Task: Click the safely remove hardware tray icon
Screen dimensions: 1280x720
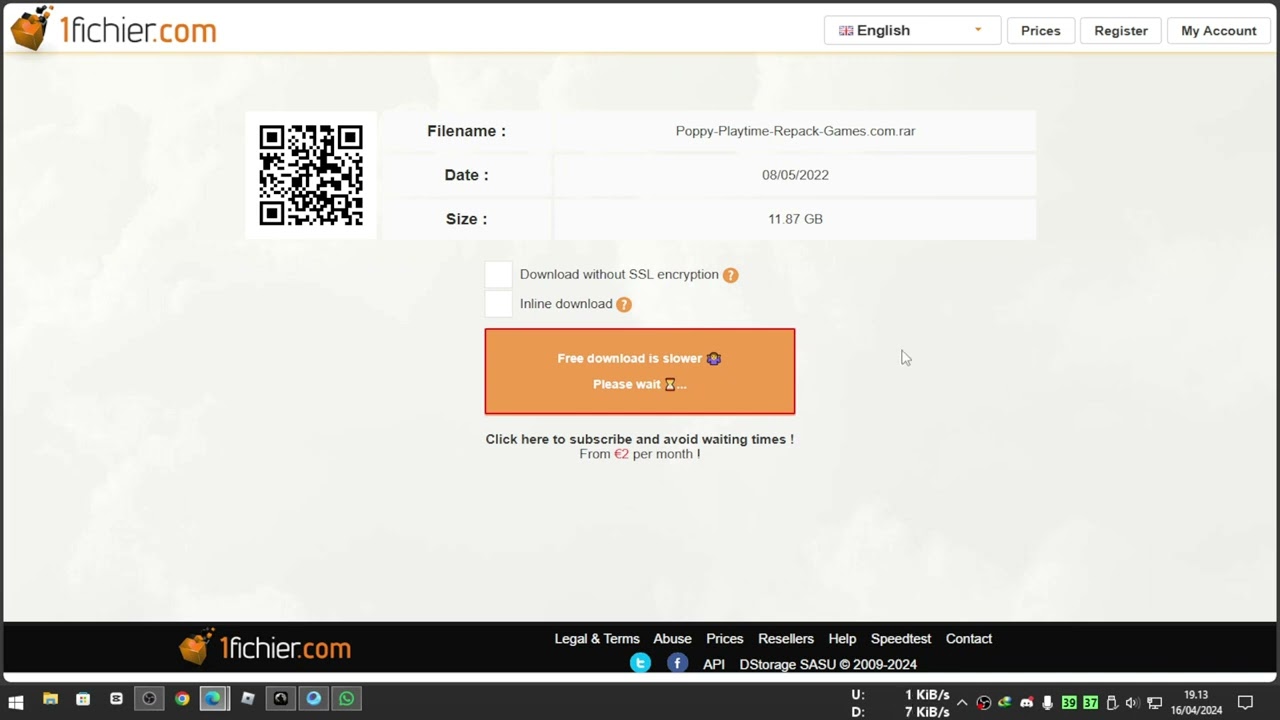Action: pos(1111,702)
